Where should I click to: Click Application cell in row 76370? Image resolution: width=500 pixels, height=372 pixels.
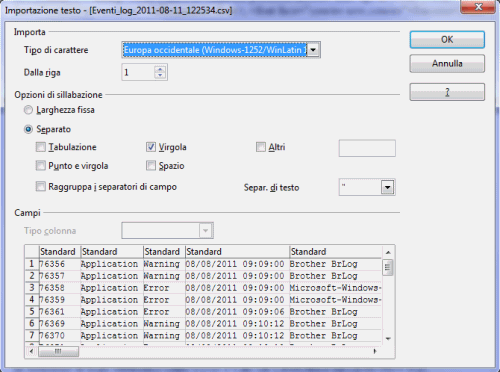coord(112,336)
